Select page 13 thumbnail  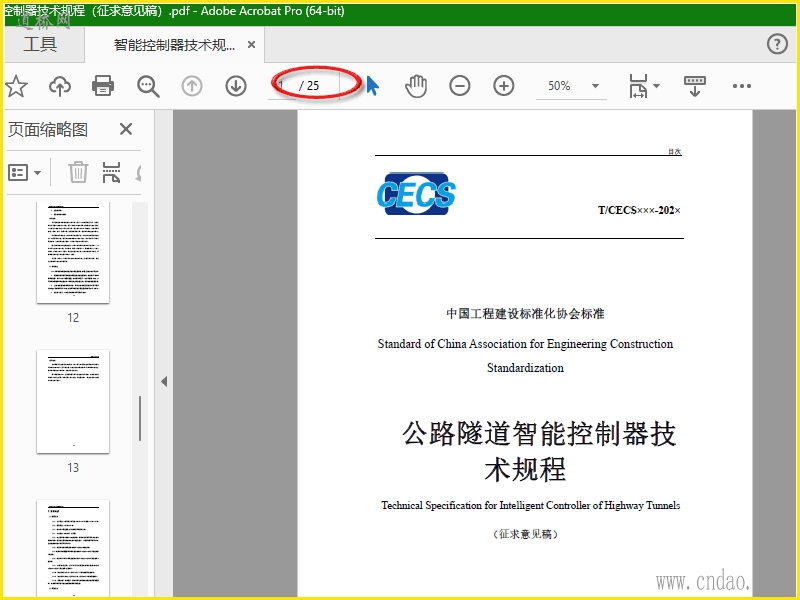(x=73, y=402)
